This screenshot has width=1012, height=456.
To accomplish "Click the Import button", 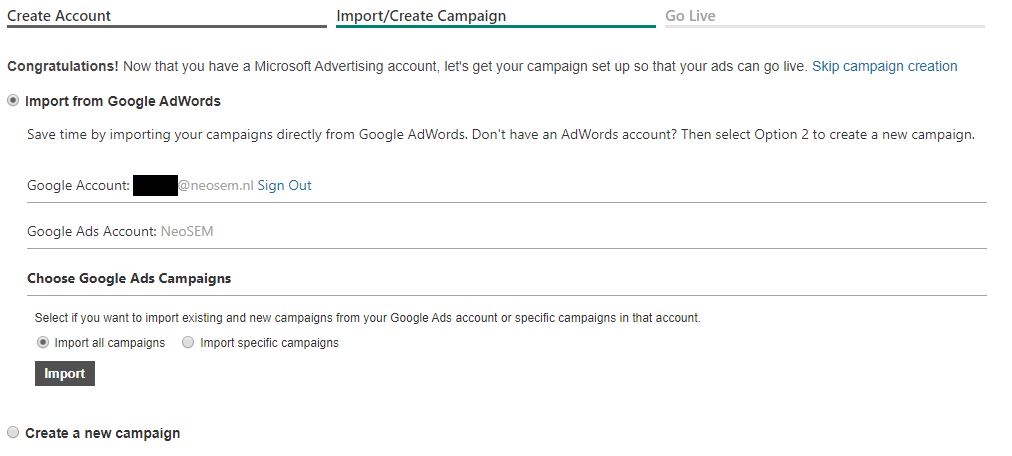I will (x=65, y=373).
